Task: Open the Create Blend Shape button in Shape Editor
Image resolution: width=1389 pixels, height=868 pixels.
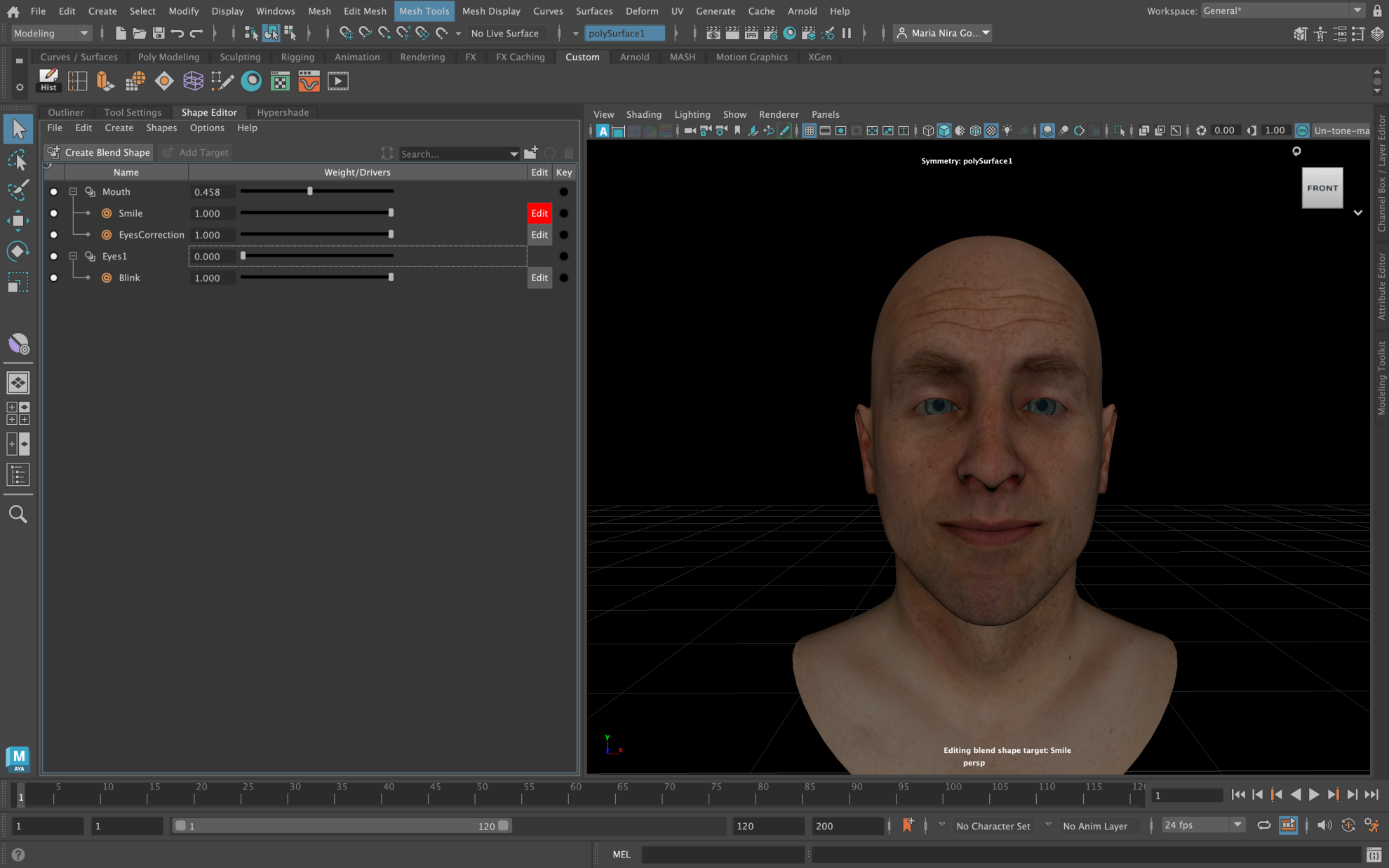Action: [98, 152]
